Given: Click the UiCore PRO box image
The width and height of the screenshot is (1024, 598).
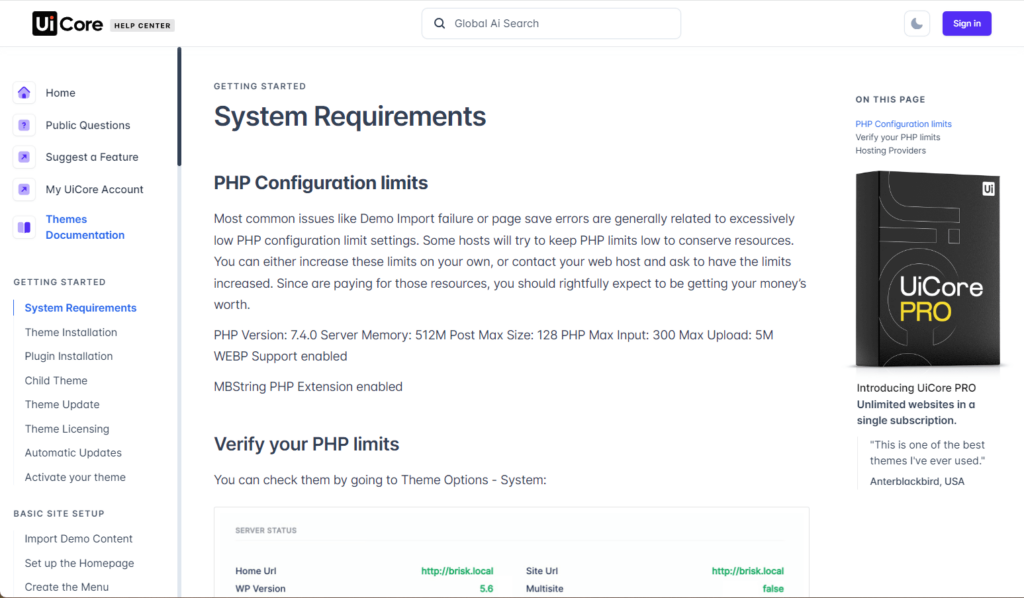Looking at the screenshot, I should [x=927, y=270].
